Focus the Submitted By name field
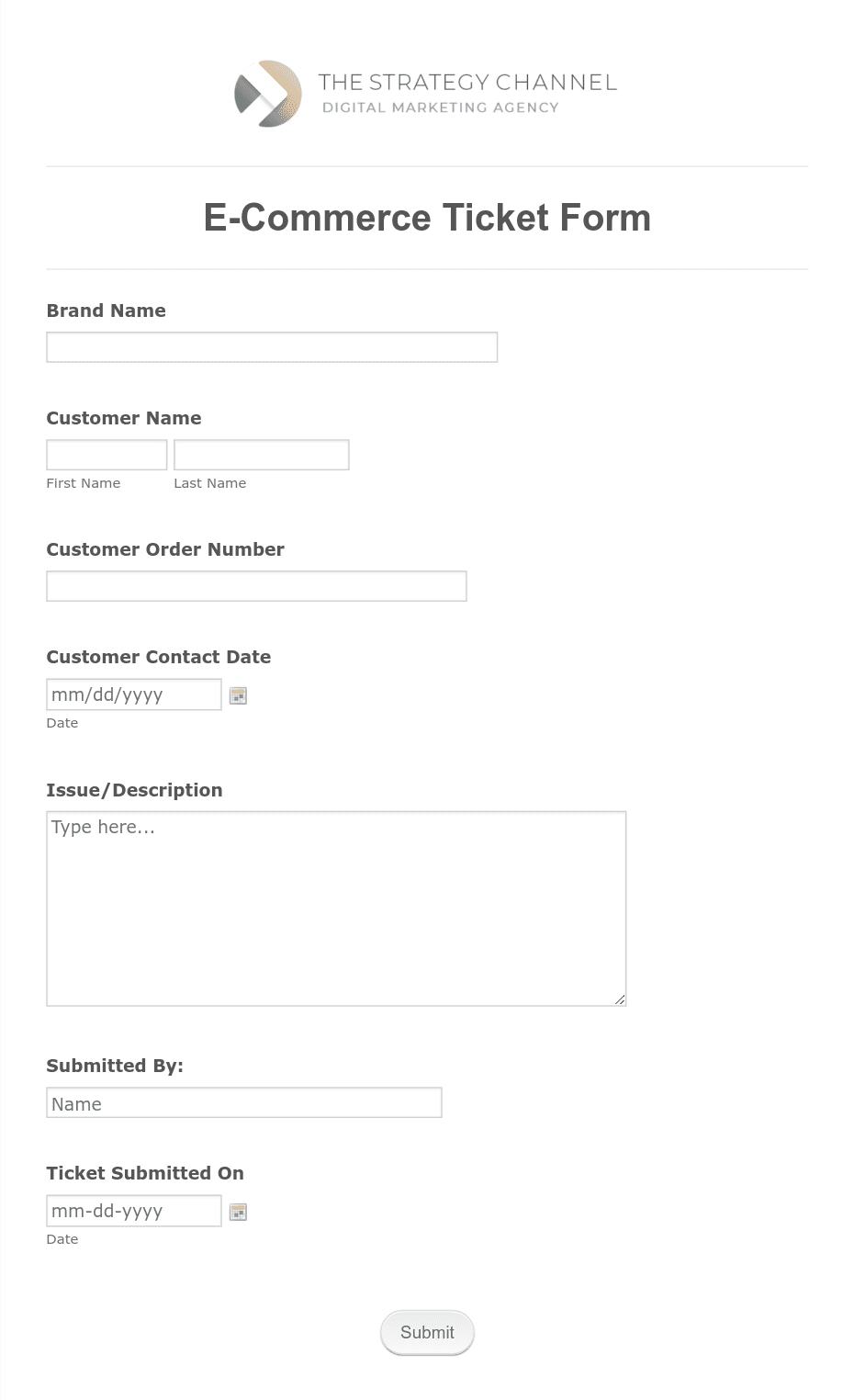 244,1102
